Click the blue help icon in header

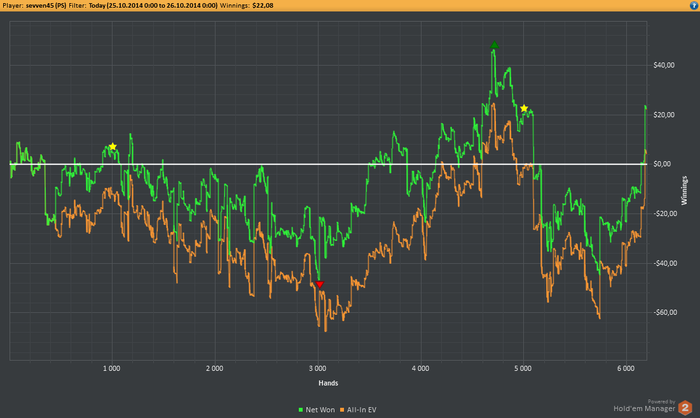[694, 5]
